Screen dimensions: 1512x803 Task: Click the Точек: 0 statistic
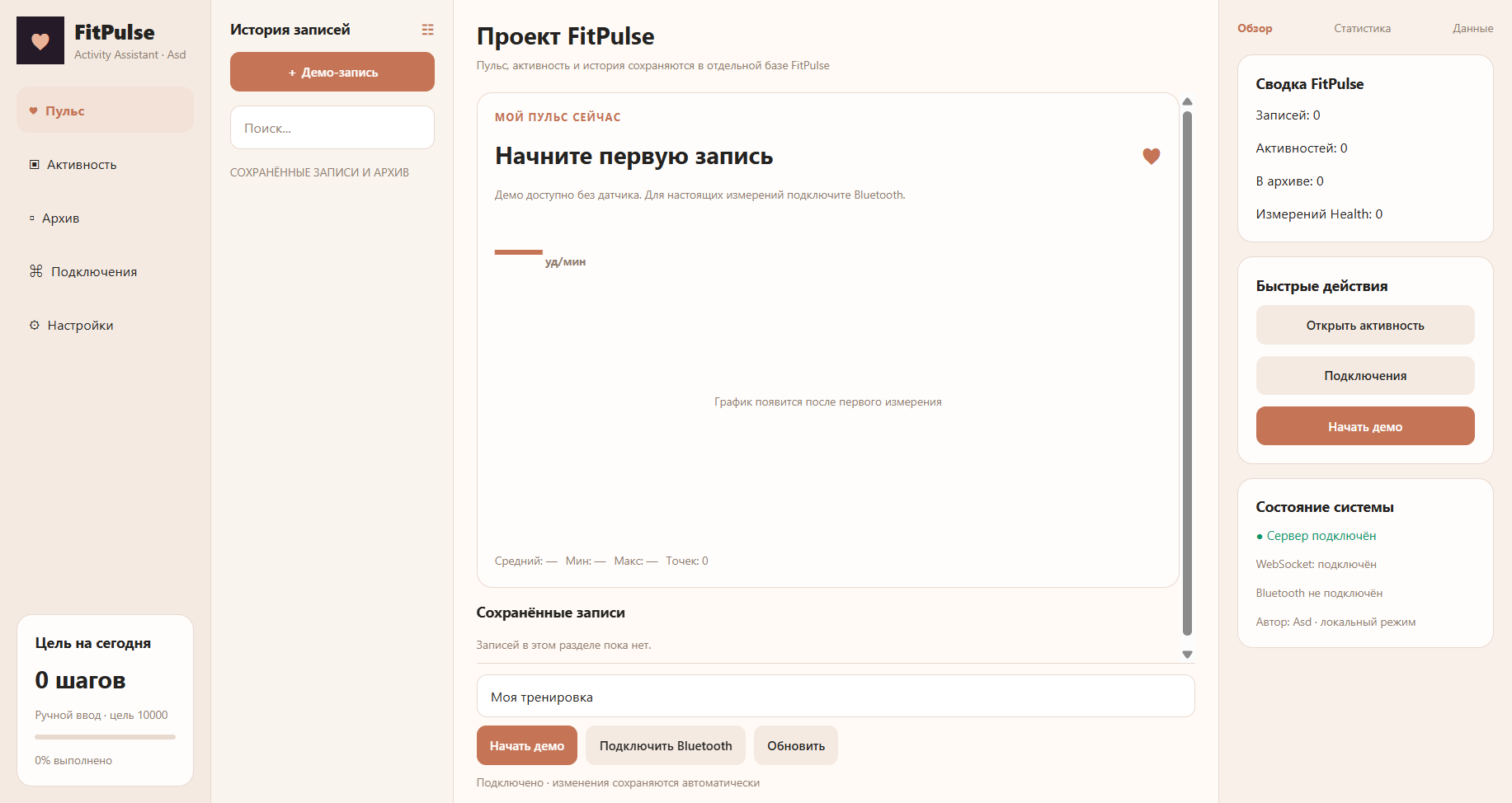tap(687, 561)
